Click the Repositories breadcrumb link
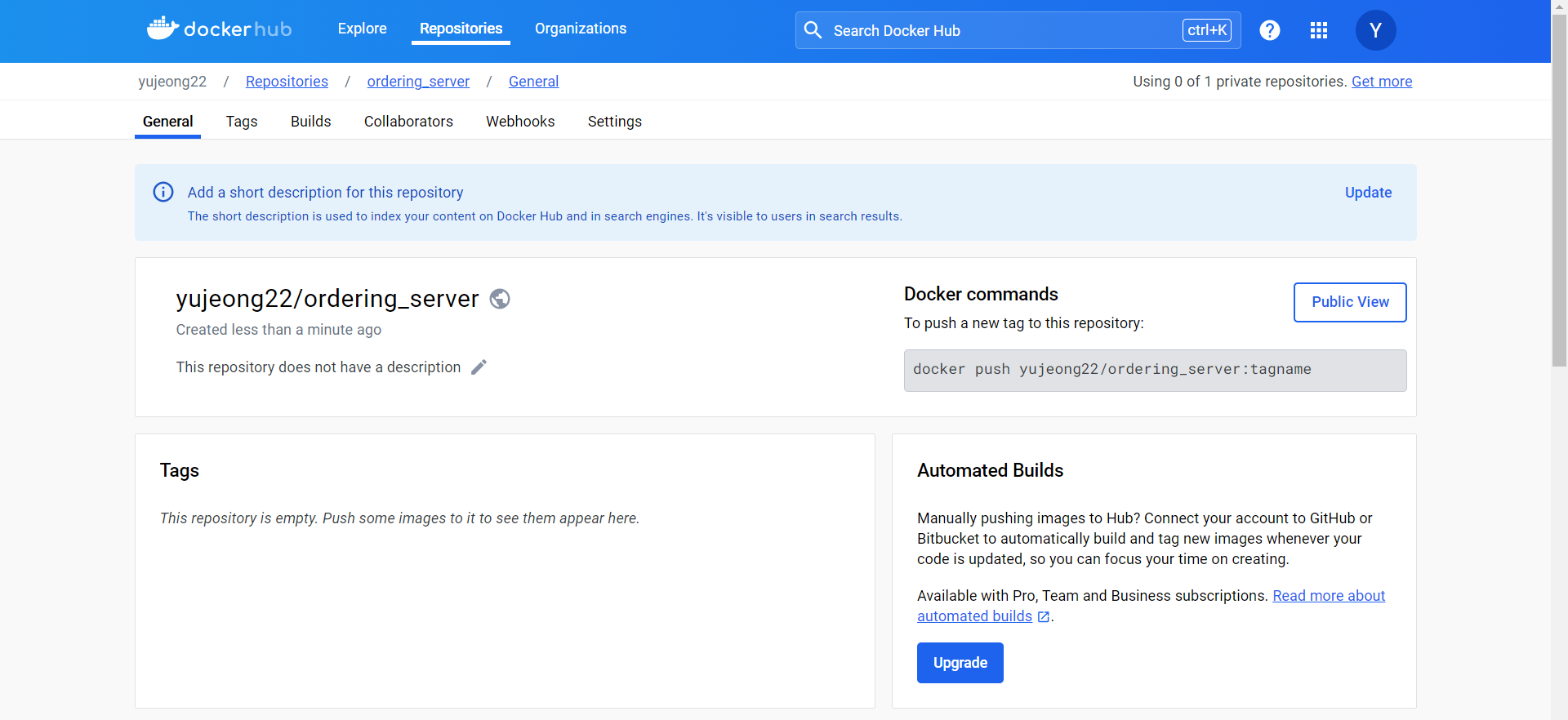 point(287,82)
